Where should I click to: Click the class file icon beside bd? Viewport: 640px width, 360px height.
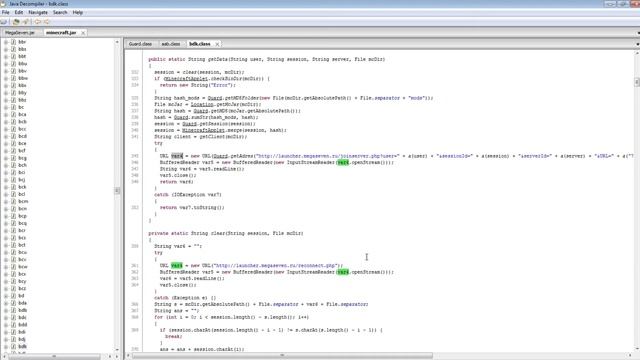click(x=13, y=296)
